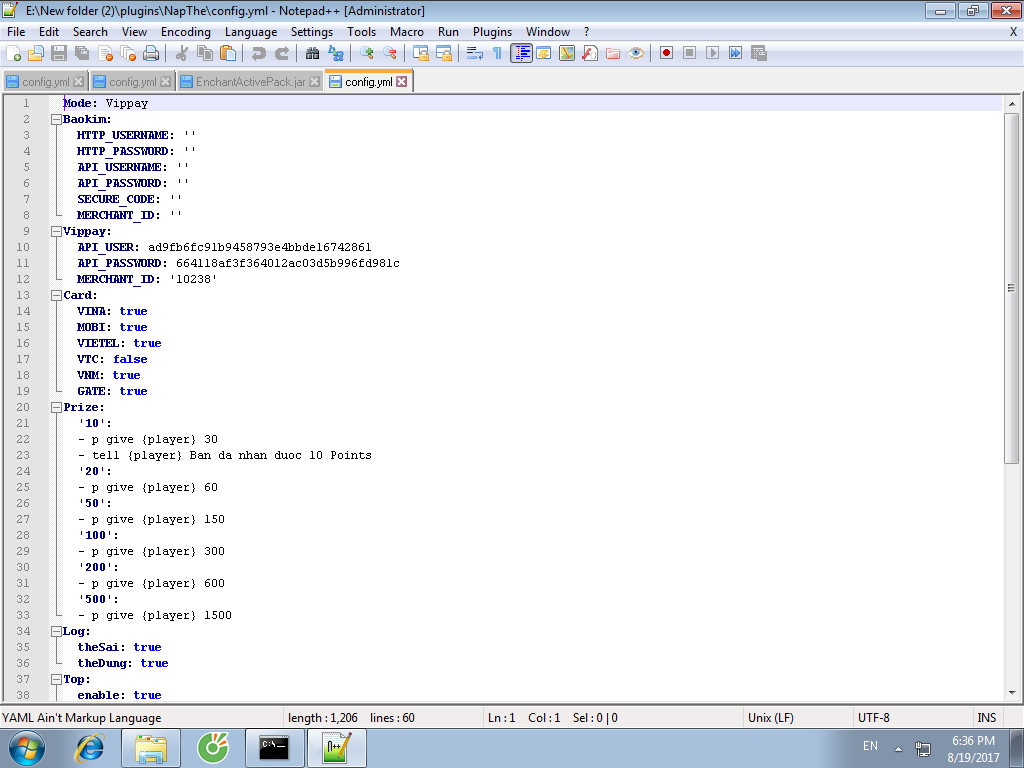
Task: Click the Print toolbar icon
Action: (x=151, y=53)
